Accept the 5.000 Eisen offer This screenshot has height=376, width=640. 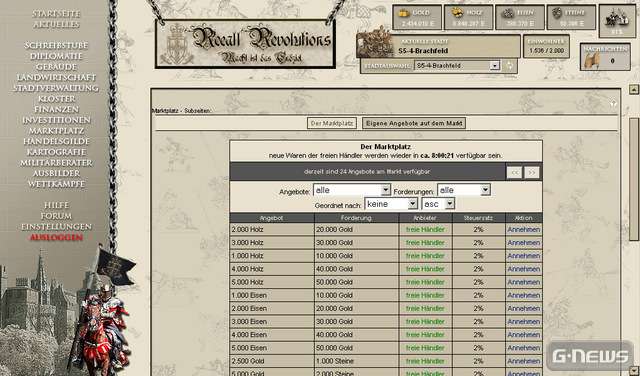click(x=524, y=348)
